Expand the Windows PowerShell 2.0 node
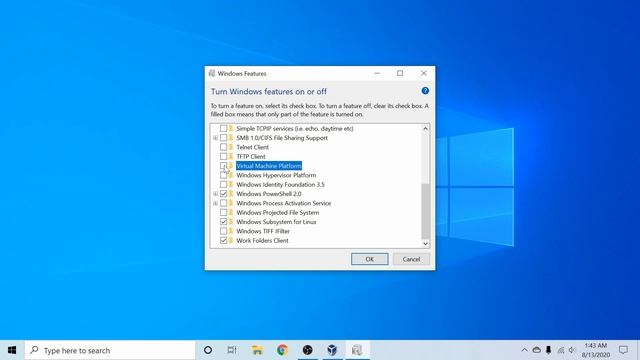640x360 pixels. tap(216, 194)
